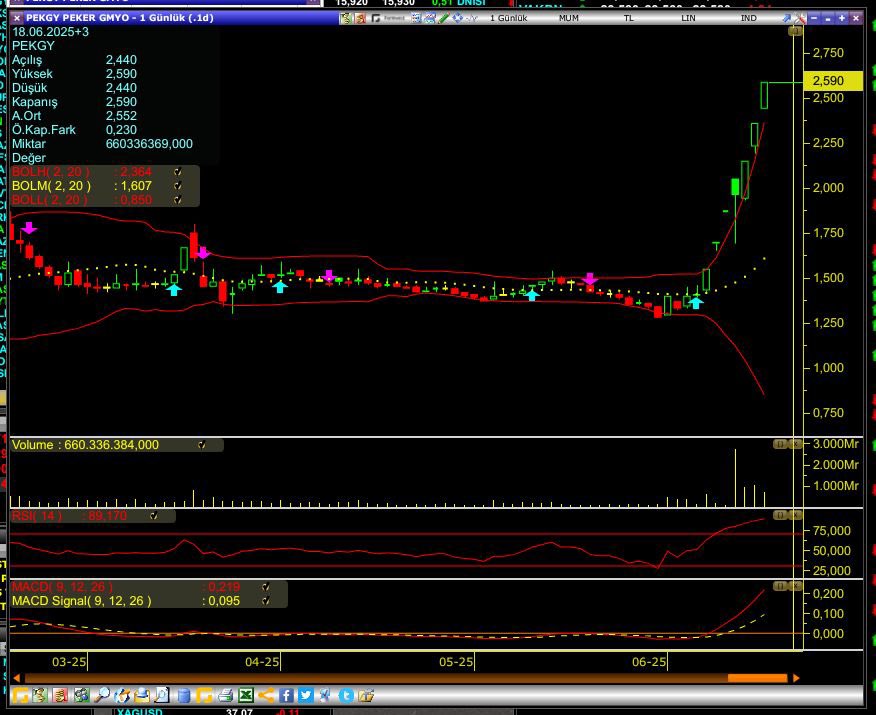
Task: Share via the square Twitter bird icon
Action: coord(306,695)
